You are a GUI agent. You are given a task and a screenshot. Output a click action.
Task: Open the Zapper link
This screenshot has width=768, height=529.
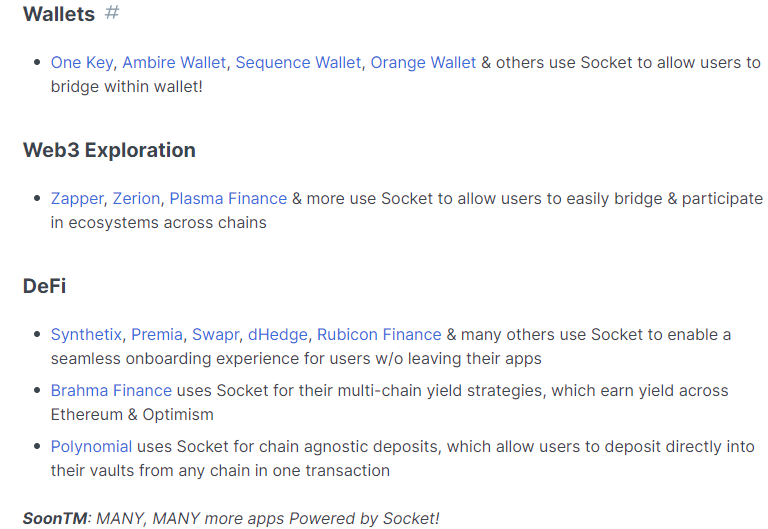77,199
